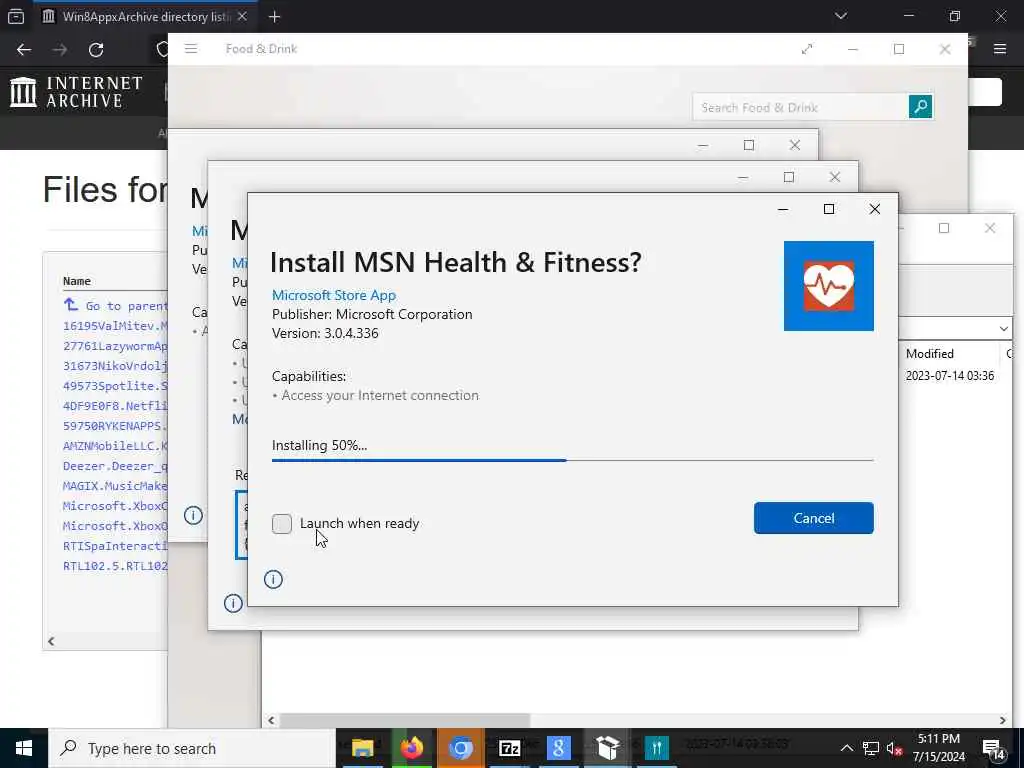This screenshot has height=768, width=1024.
Task: Open the clock and date panel
Action: point(938,748)
